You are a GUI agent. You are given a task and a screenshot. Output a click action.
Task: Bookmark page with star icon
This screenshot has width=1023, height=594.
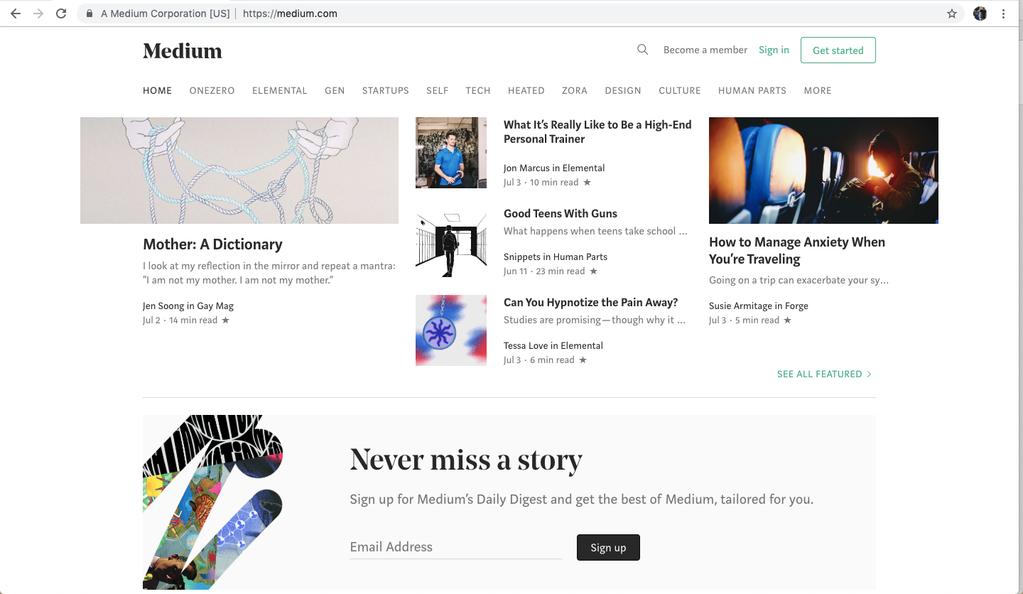tap(952, 13)
